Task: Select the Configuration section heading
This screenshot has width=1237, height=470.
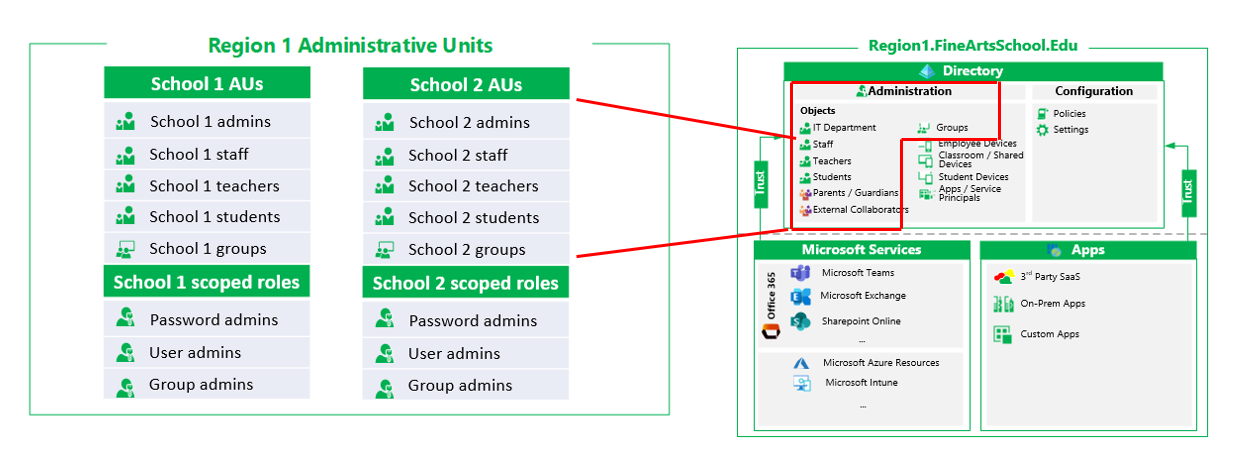Action: coord(1094,91)
